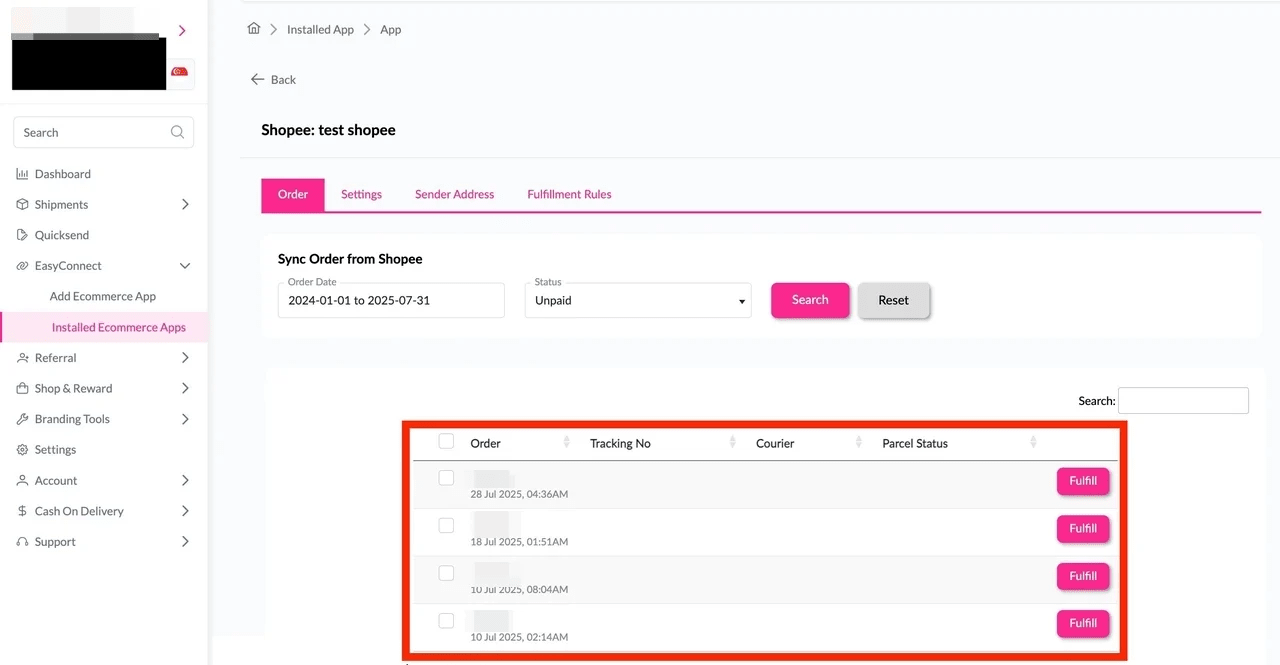Image resolution: width=1280 pixels, height=665 pixels.
Task: Select the Referral icon in the sidebar
Action: (x=22, y=357)
